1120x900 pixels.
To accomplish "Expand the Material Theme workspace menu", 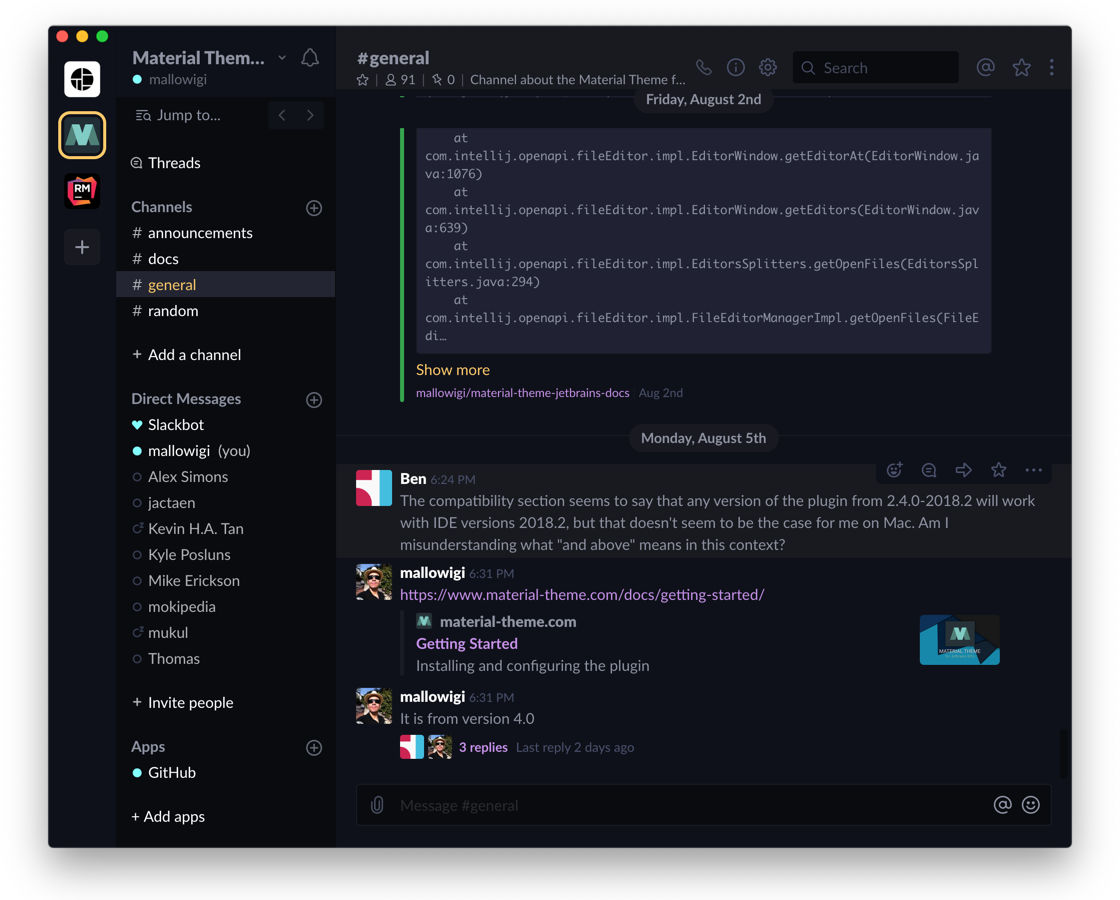I will [x=282, y=58].
